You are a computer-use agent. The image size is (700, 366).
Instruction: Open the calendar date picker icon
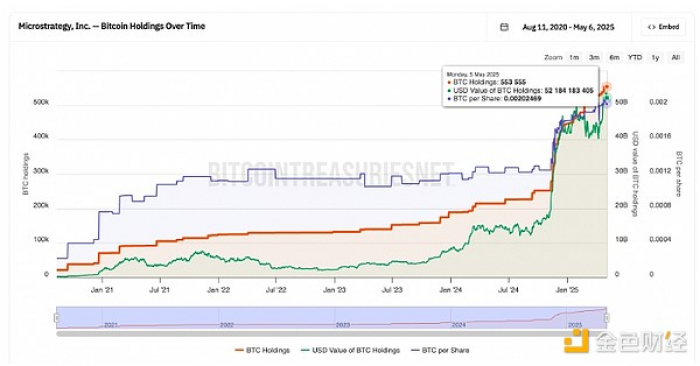[504, 27]
